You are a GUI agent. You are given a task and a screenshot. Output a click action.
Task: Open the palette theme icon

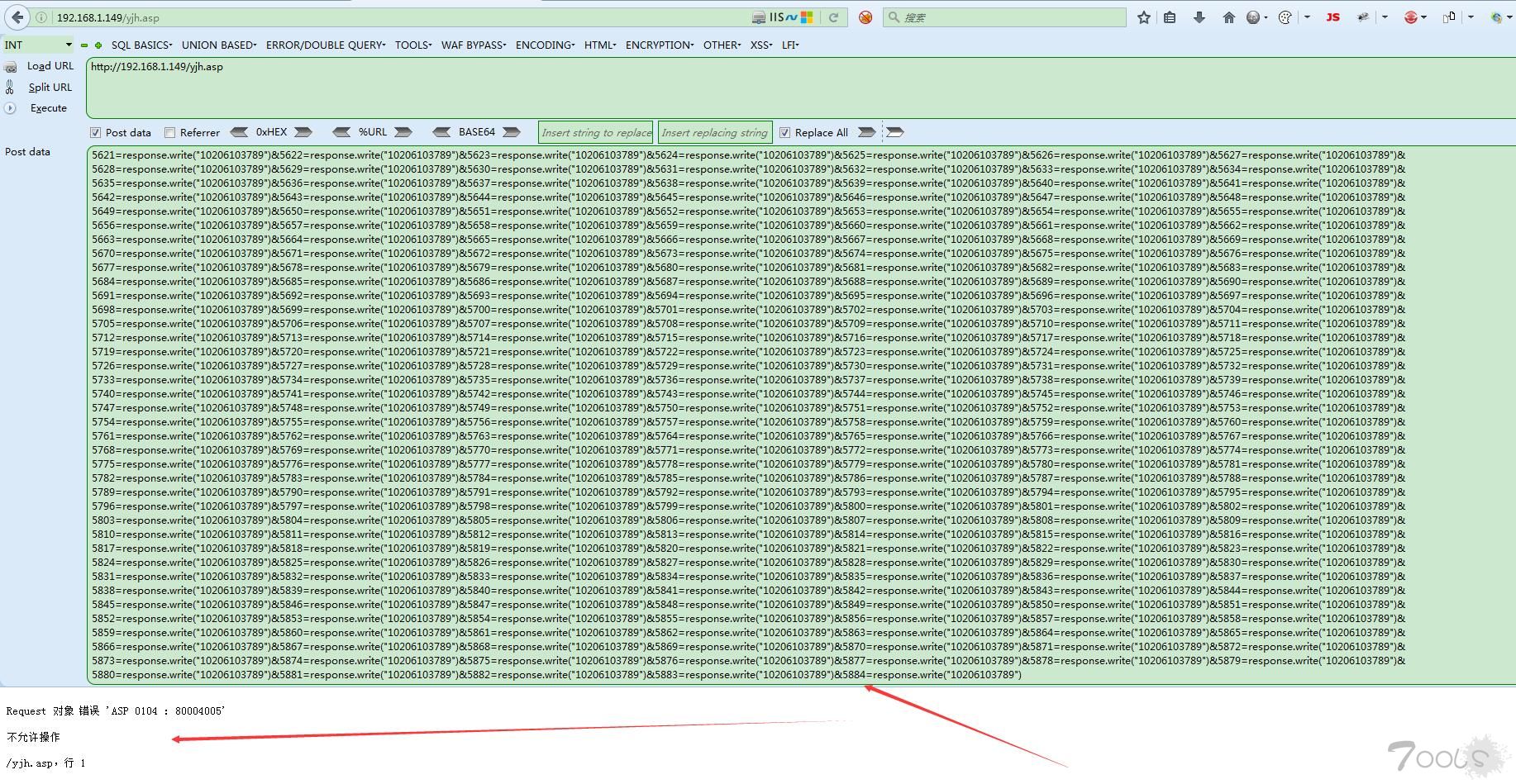coord(1285,17)
